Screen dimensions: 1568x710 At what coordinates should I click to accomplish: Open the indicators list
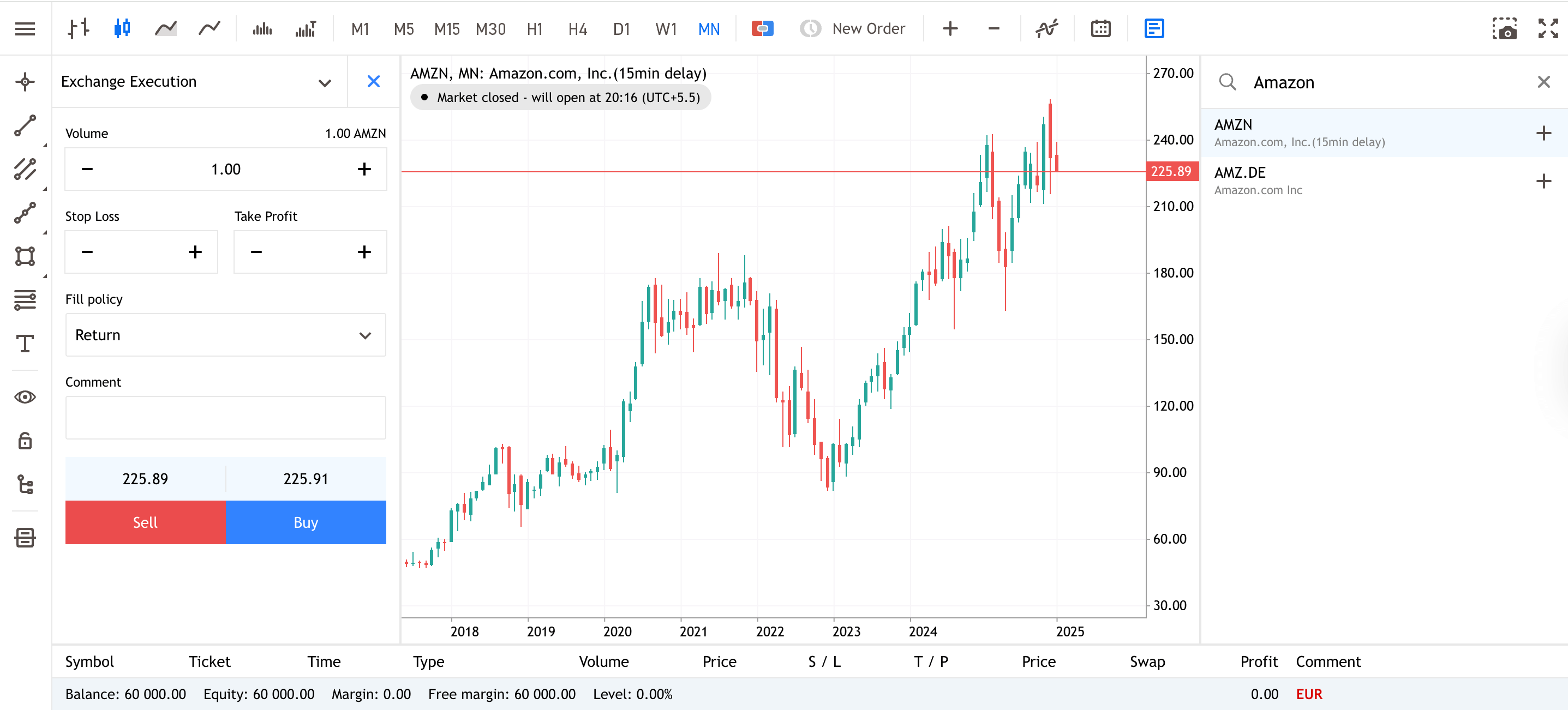pos(1047,28)
